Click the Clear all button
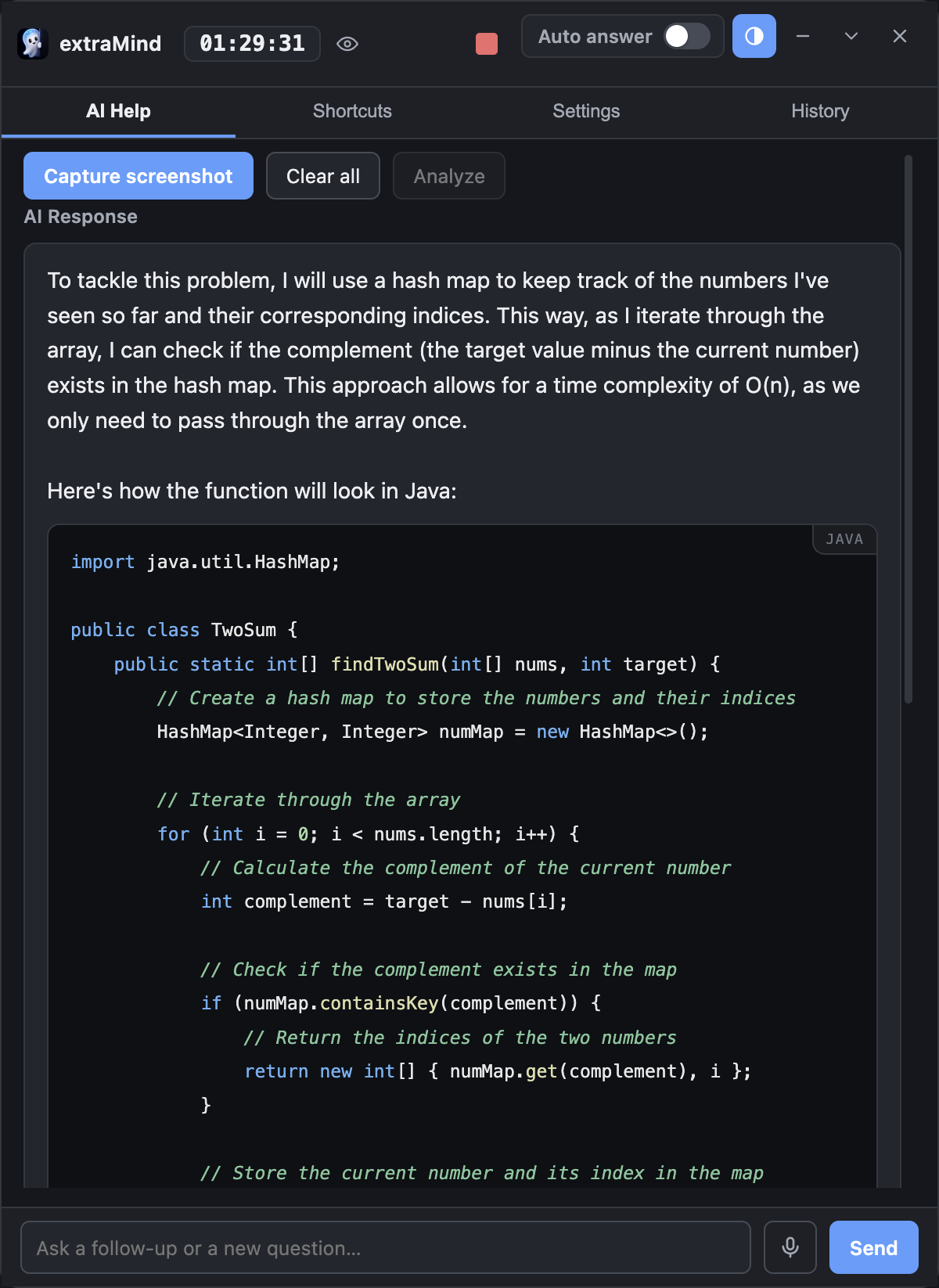939x1288 pixels. click(x=323, y=176)
